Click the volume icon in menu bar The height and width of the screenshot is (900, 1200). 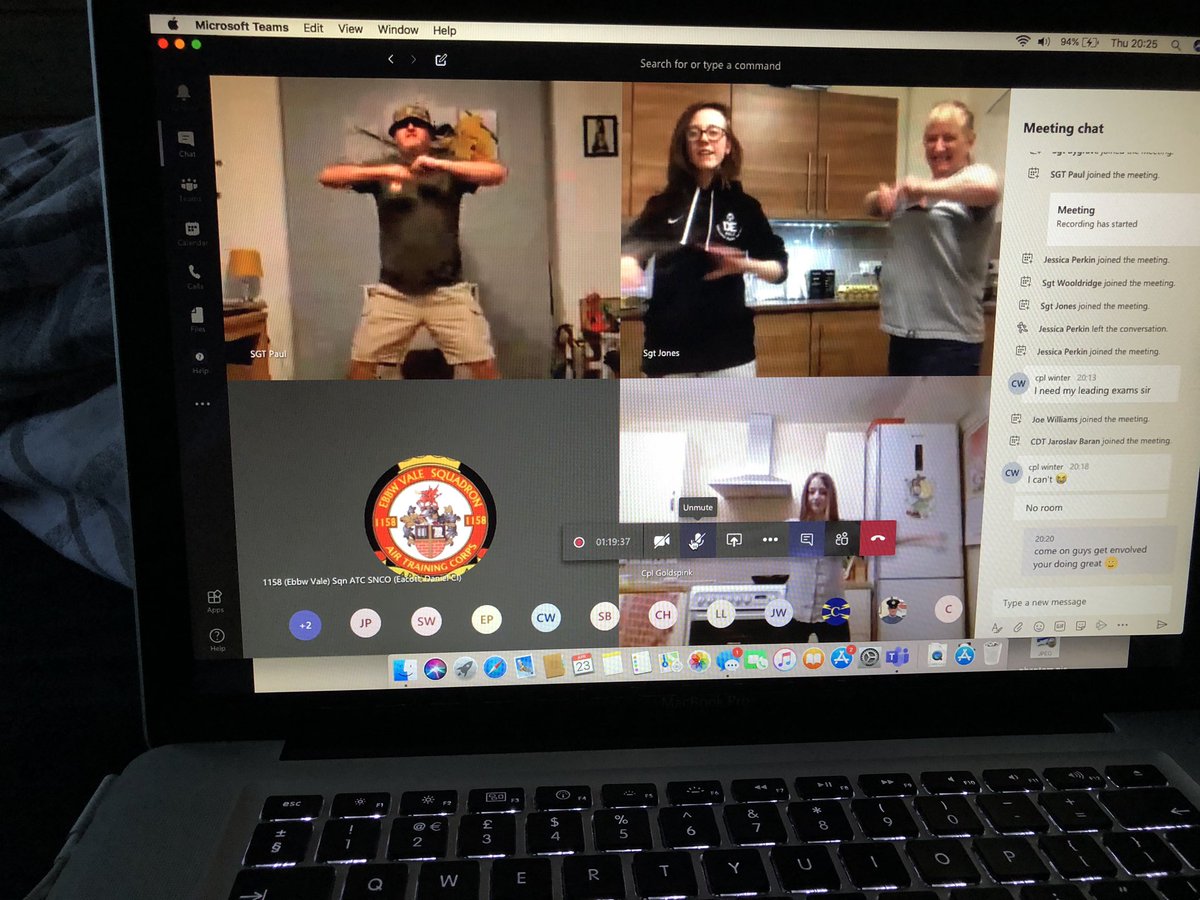pyautogui.click(x=1044, y=42)
